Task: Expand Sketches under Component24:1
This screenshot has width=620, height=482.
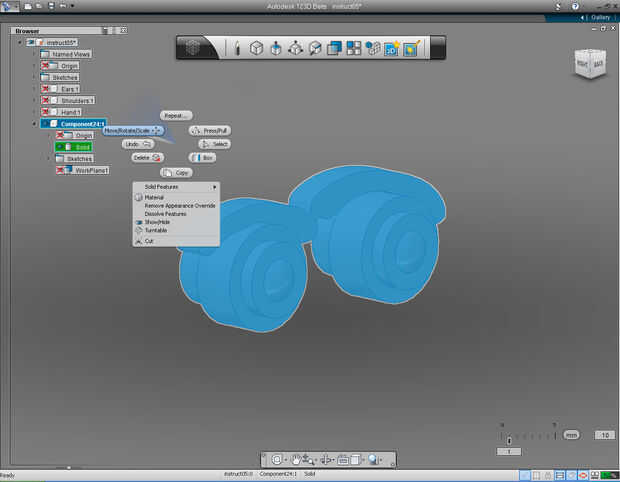Action: click(49, 159)
